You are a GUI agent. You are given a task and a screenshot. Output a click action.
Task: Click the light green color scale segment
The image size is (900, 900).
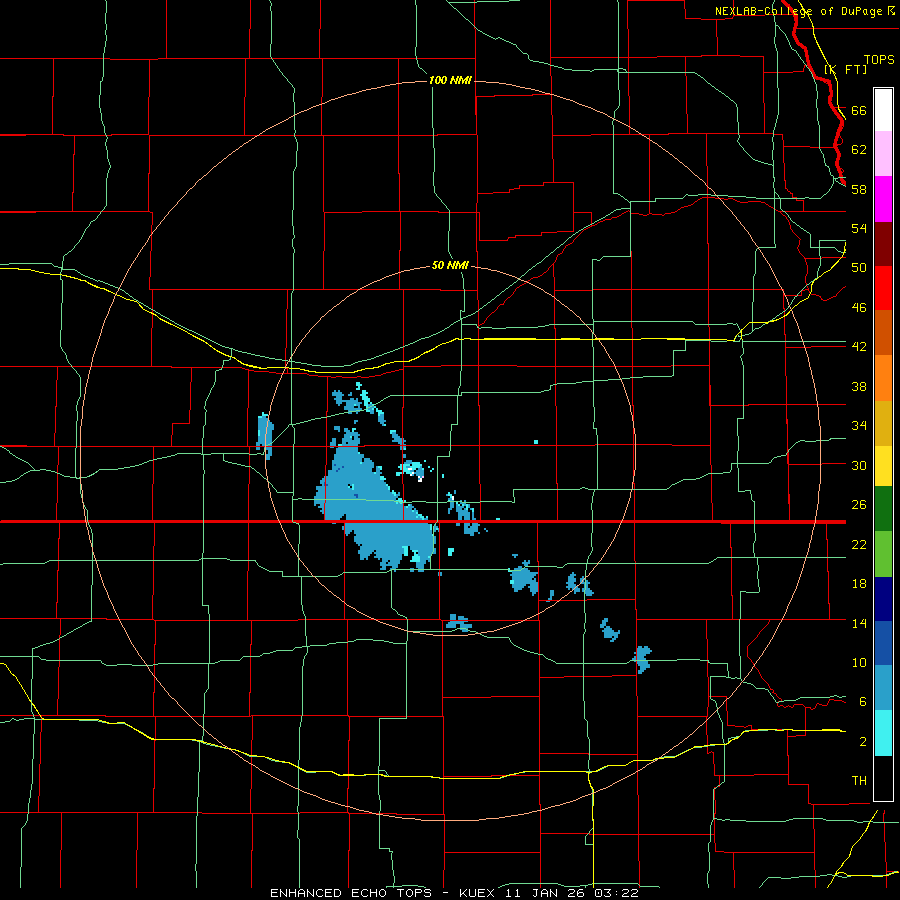883,554
